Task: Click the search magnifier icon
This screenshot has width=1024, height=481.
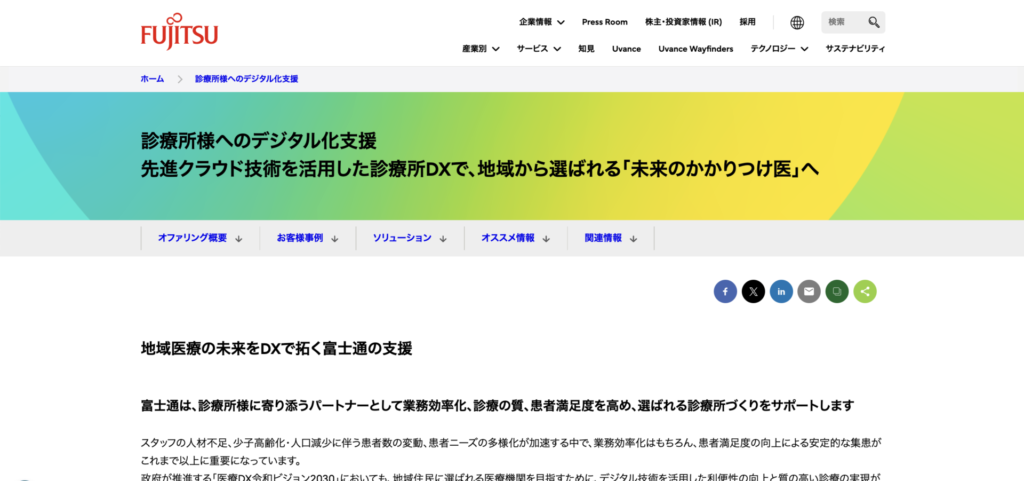Action: point(874,22)
